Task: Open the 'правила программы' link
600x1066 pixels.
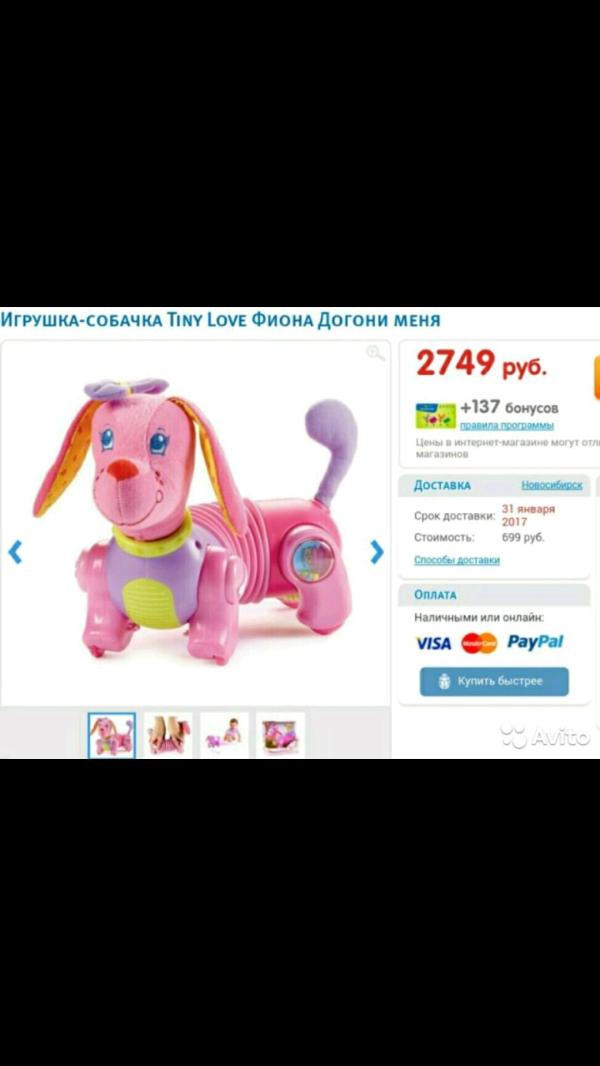Action: pyautogui.click(x=506, y=426)
